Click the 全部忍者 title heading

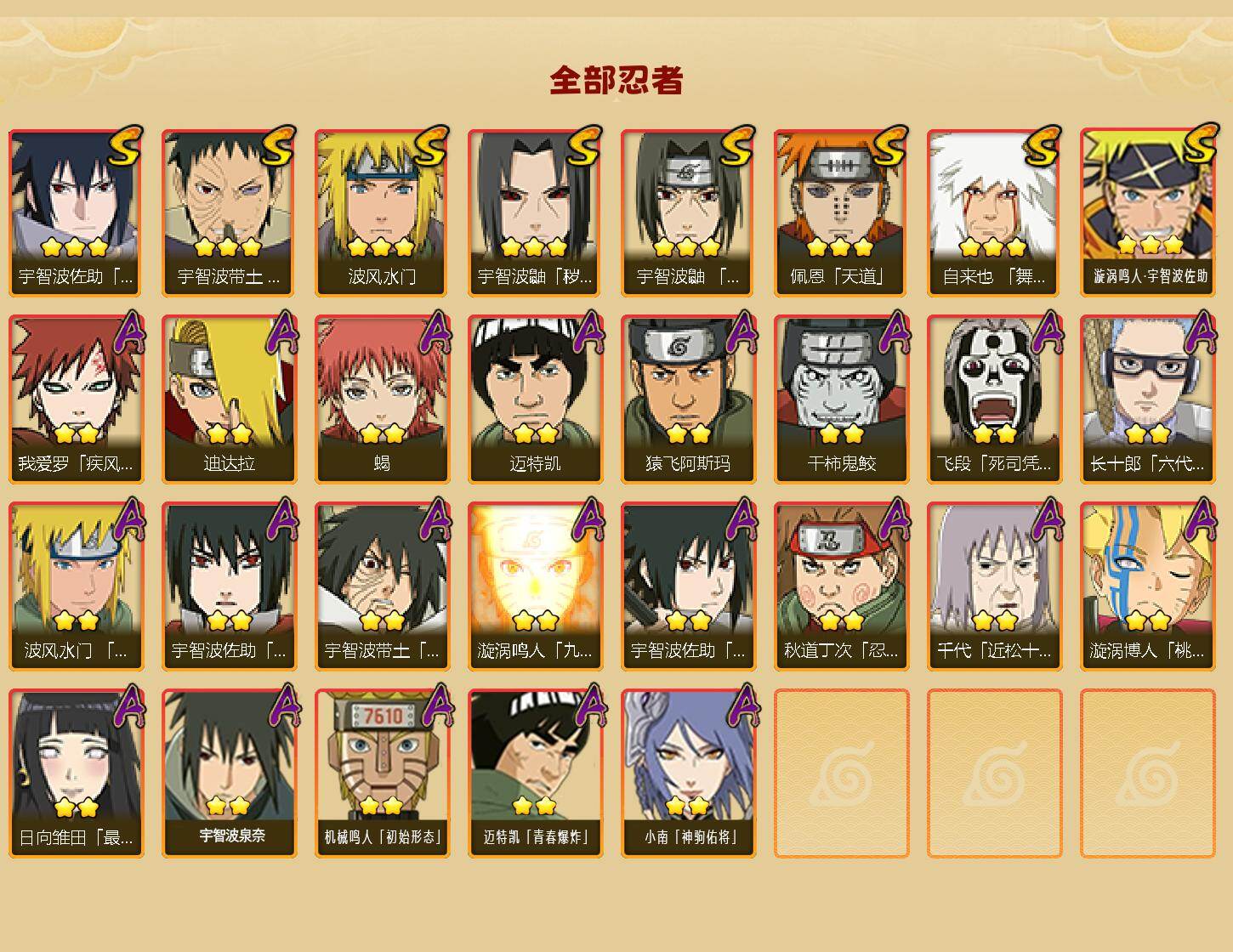point(616,81)
